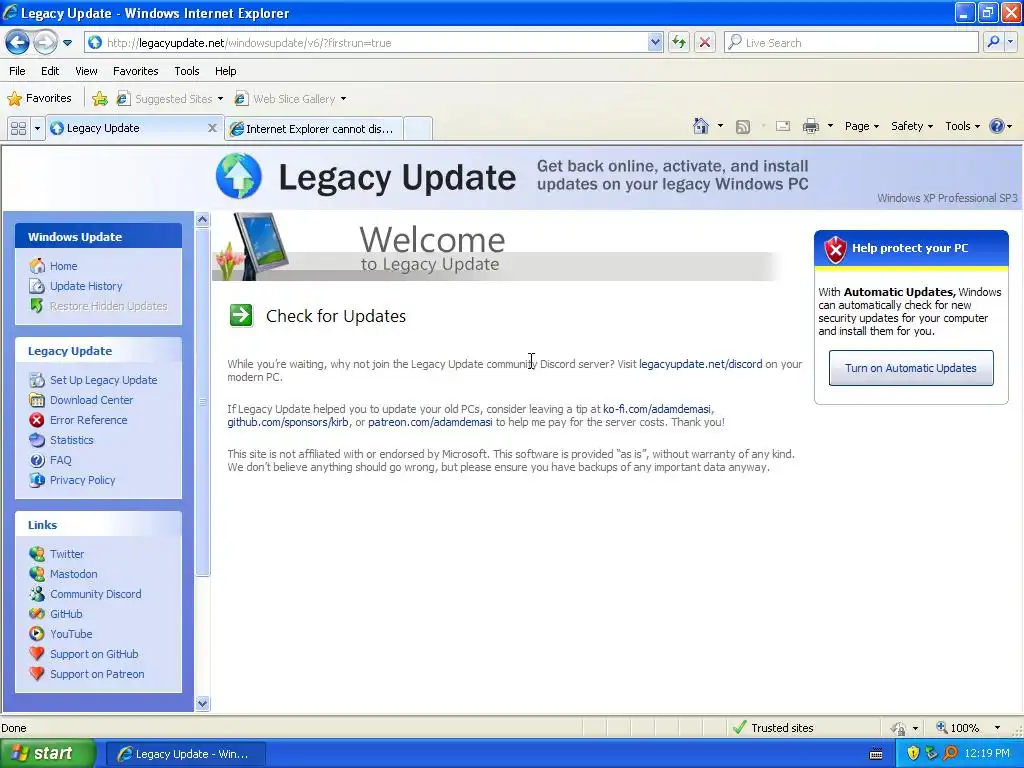
Task: Open the Favorites menu
Action: pos(136,71)
